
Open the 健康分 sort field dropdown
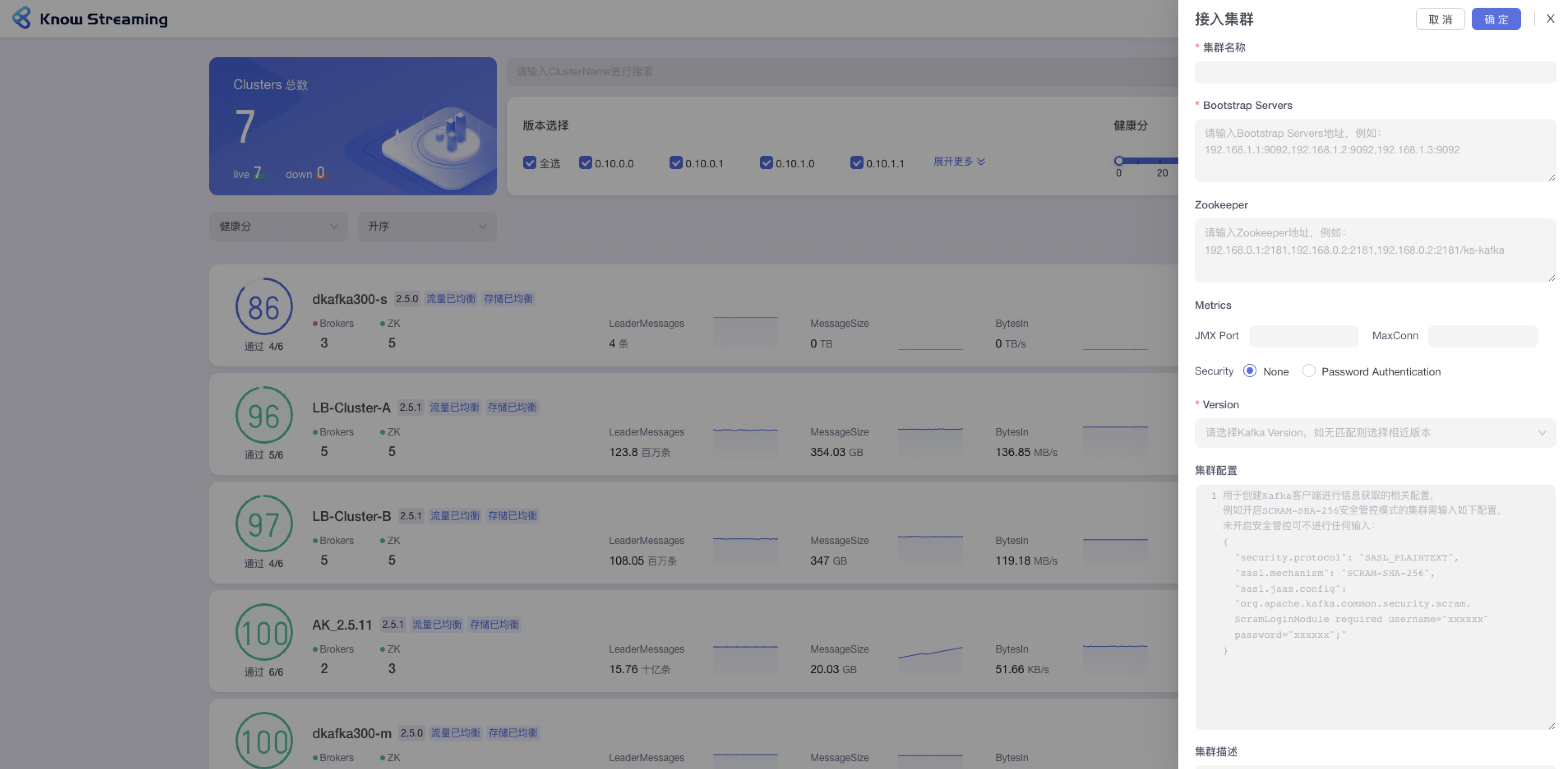(278, 227)
